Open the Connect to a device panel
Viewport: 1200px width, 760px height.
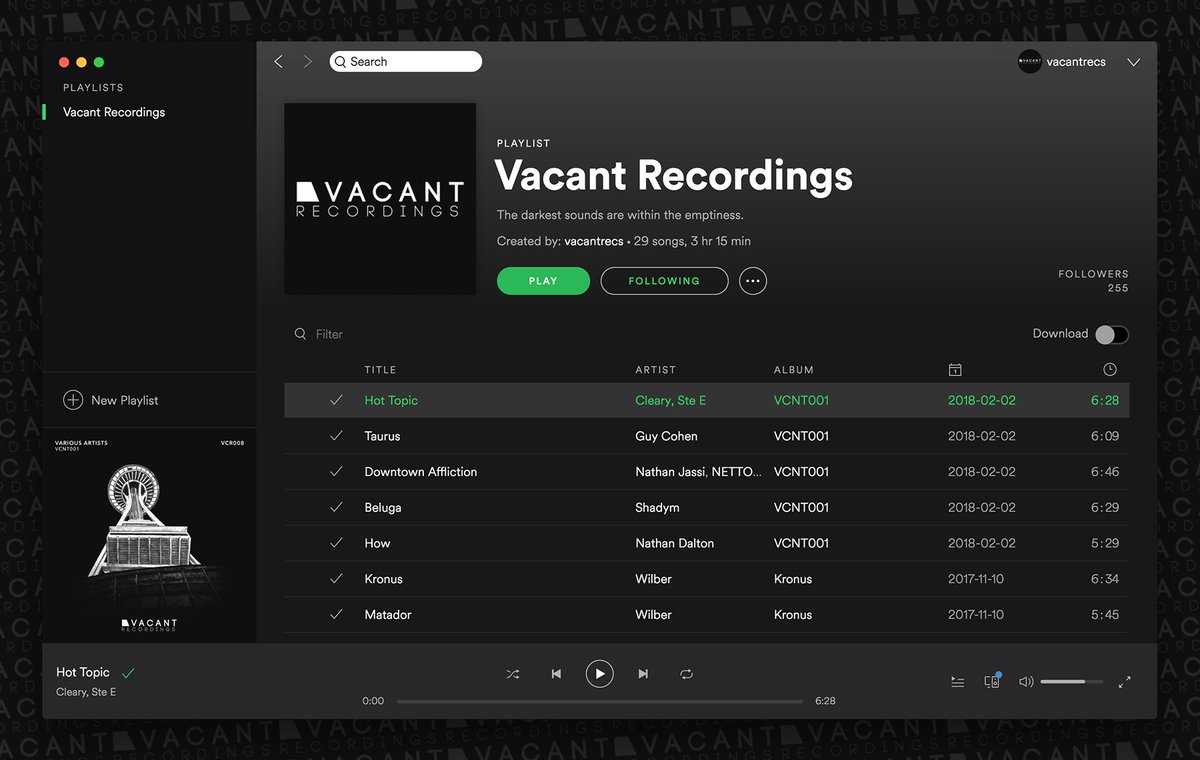coord(992,681)
